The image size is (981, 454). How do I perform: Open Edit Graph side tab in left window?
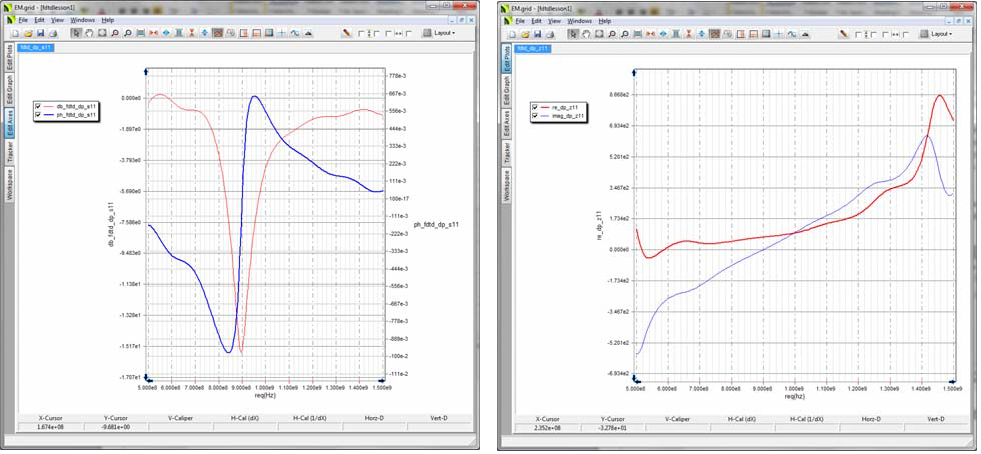click(10, 89)
